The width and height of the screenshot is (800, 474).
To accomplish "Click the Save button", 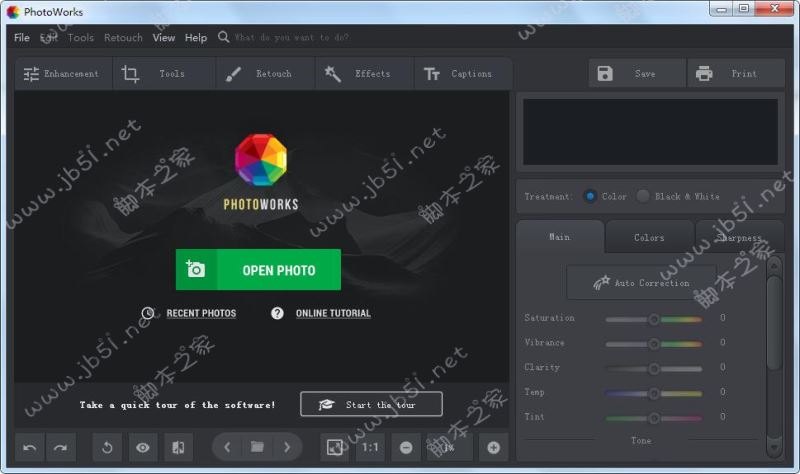I will pos(637,73).
